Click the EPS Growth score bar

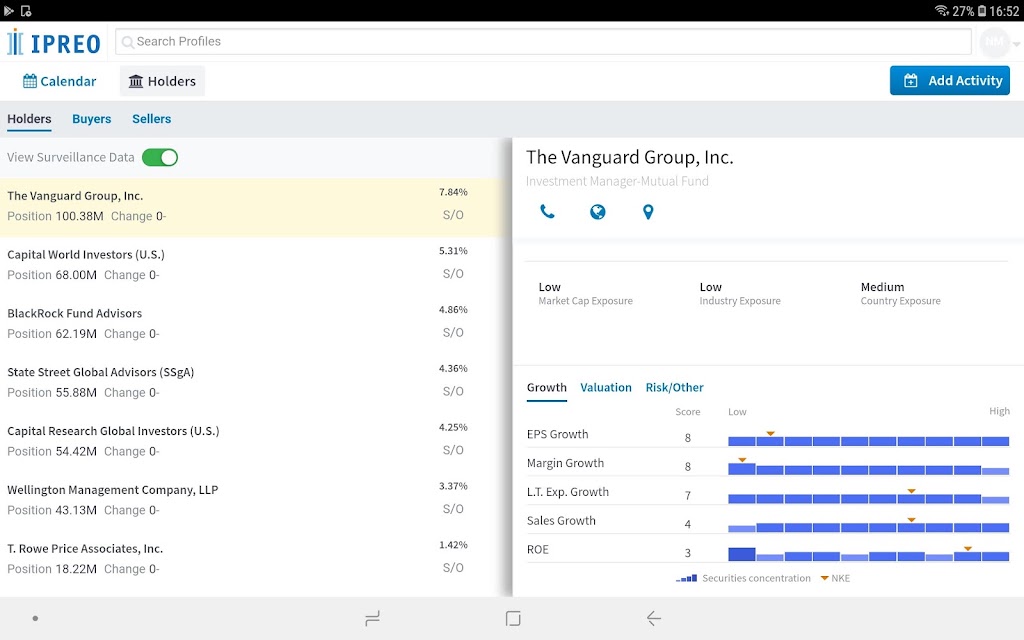[x=869, y=441]
